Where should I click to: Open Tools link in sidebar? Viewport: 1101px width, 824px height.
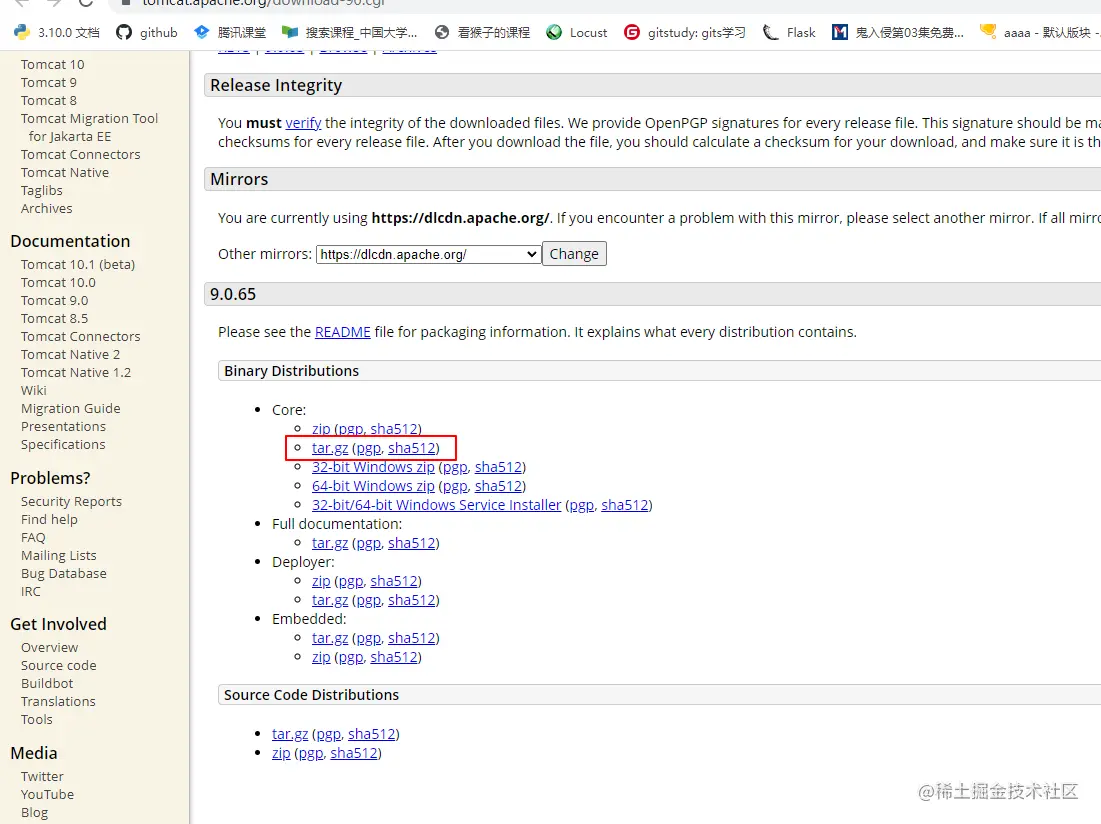[x=37, y=719]
